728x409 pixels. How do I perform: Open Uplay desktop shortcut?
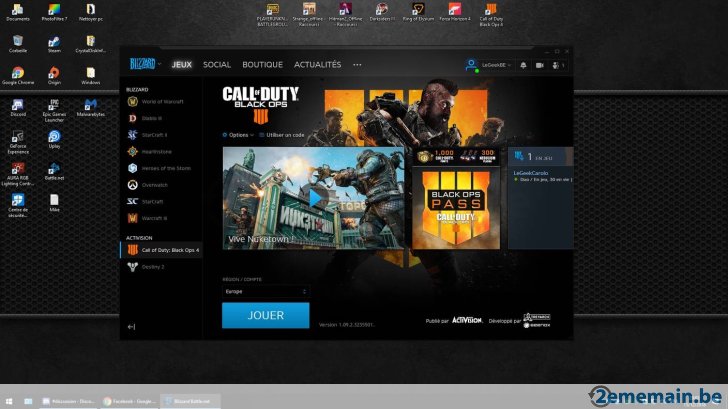54,139
